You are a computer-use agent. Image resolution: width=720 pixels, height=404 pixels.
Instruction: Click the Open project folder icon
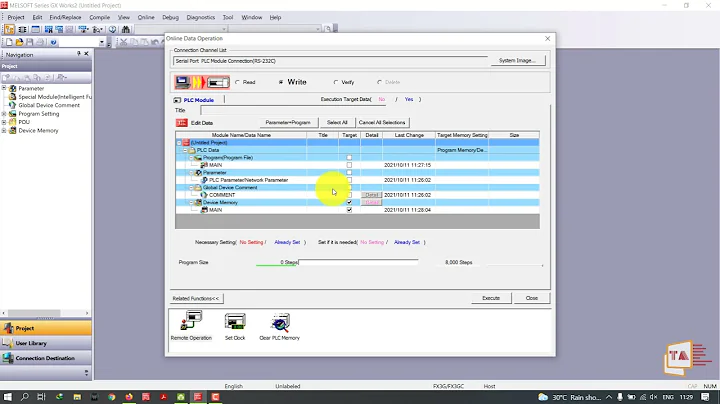coord(19,42)
